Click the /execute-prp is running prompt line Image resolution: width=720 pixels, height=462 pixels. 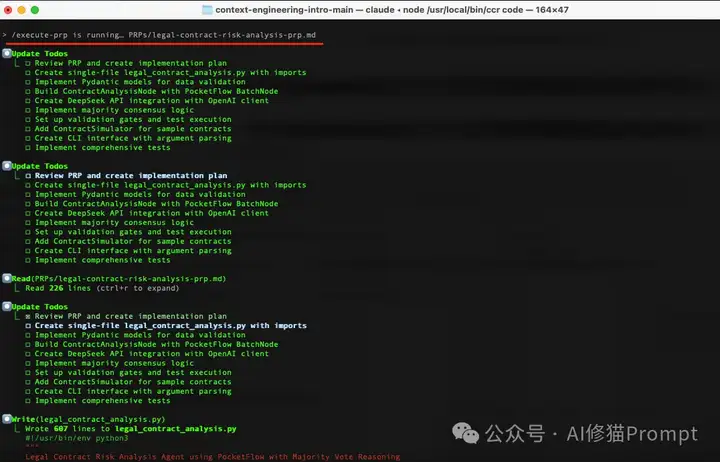coord(160,35)
